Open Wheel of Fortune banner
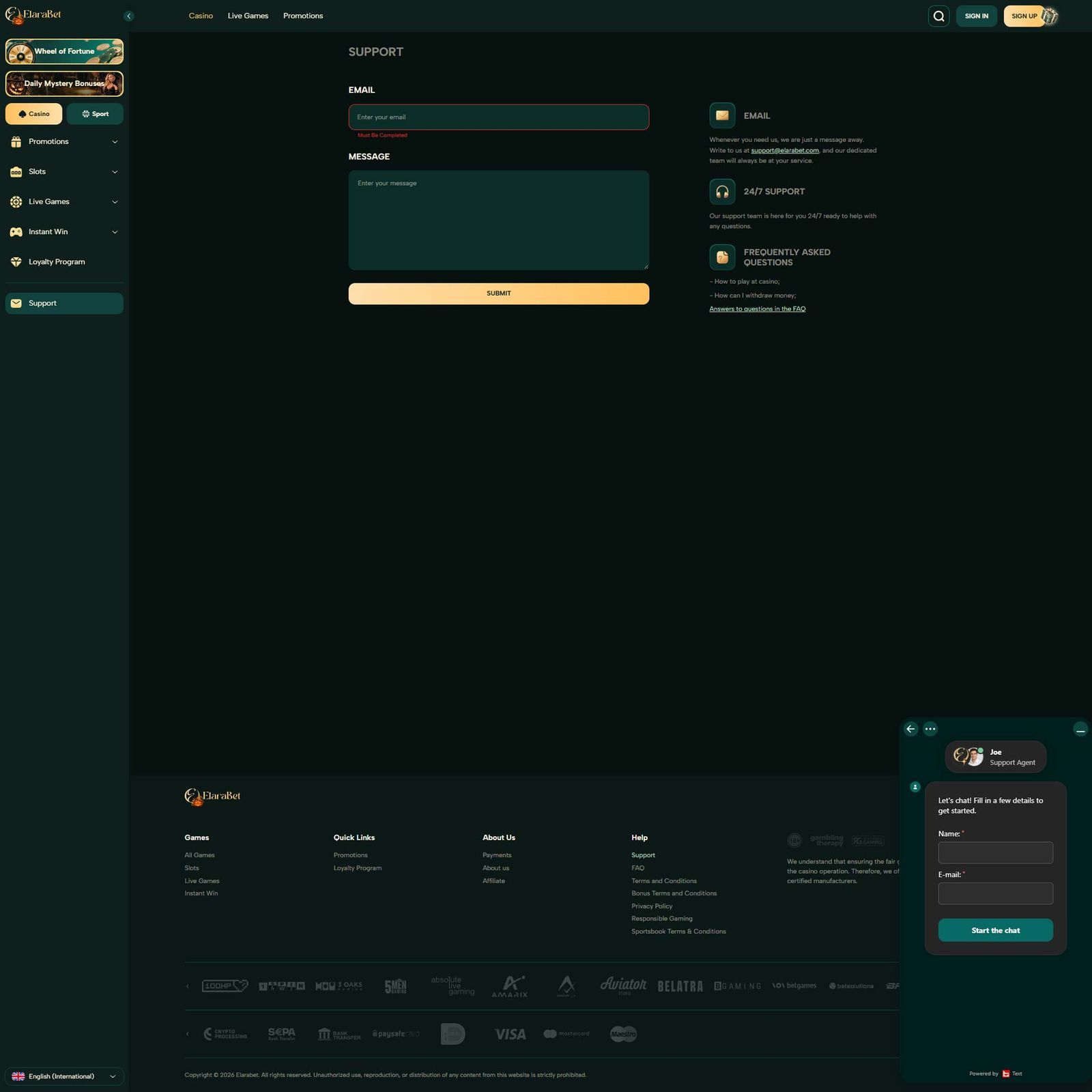 [x=64, y=51]
